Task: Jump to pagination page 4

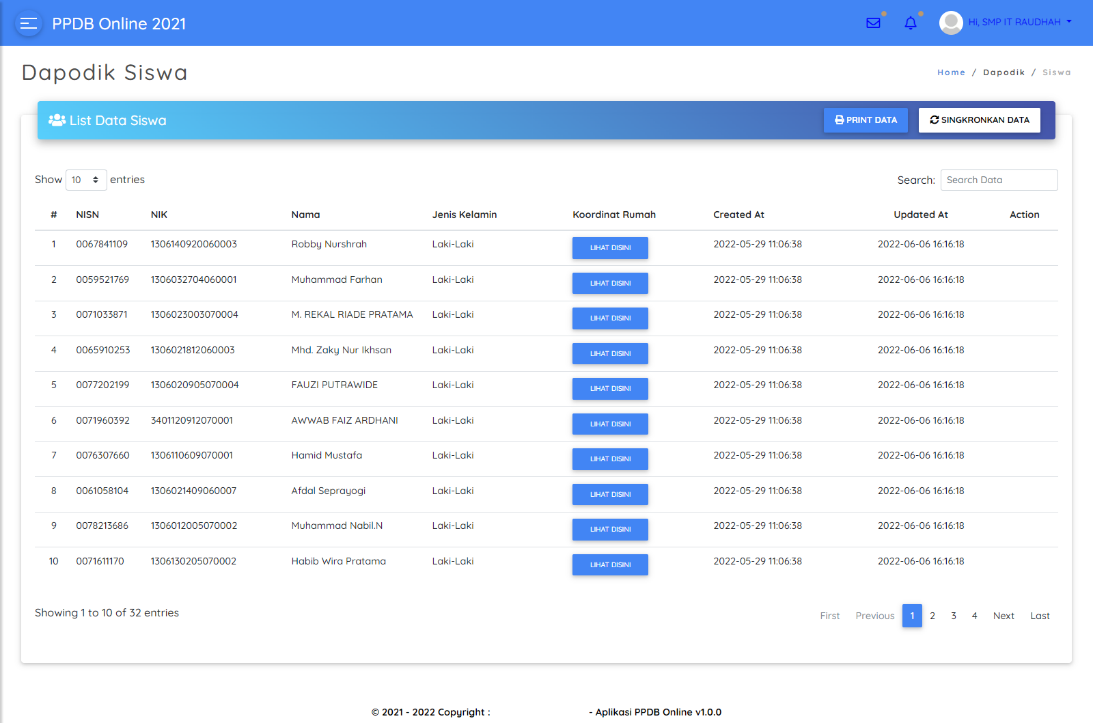Action: click(x=974, y=616)
